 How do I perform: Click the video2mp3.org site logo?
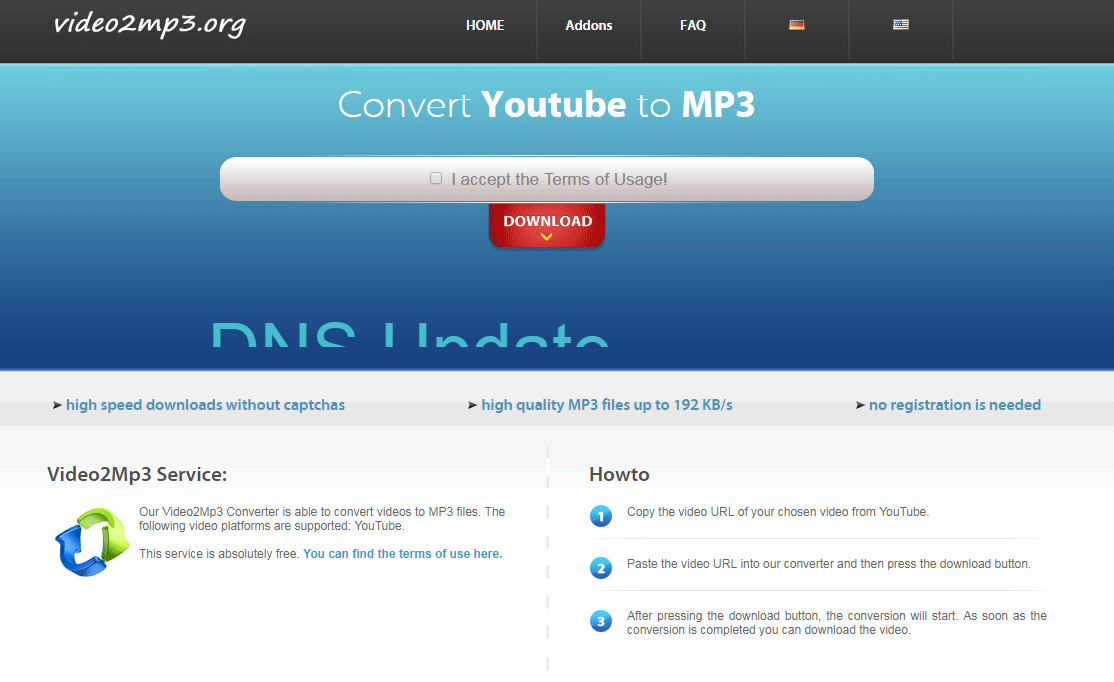pyautogui.click(x=149, y=25)
